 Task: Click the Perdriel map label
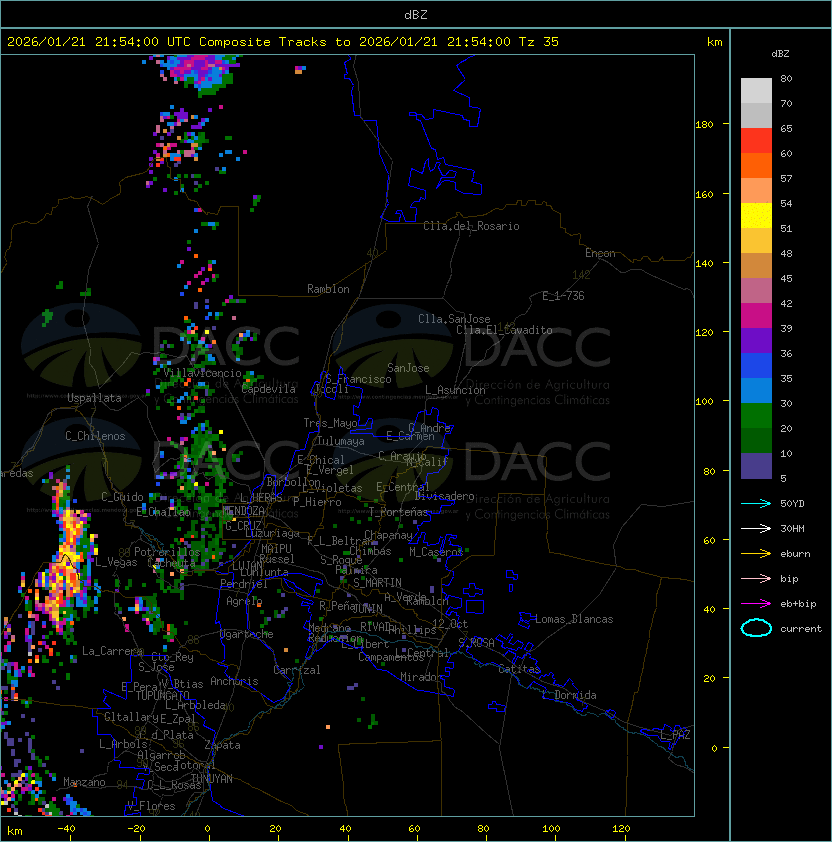[x=244, y=583]
